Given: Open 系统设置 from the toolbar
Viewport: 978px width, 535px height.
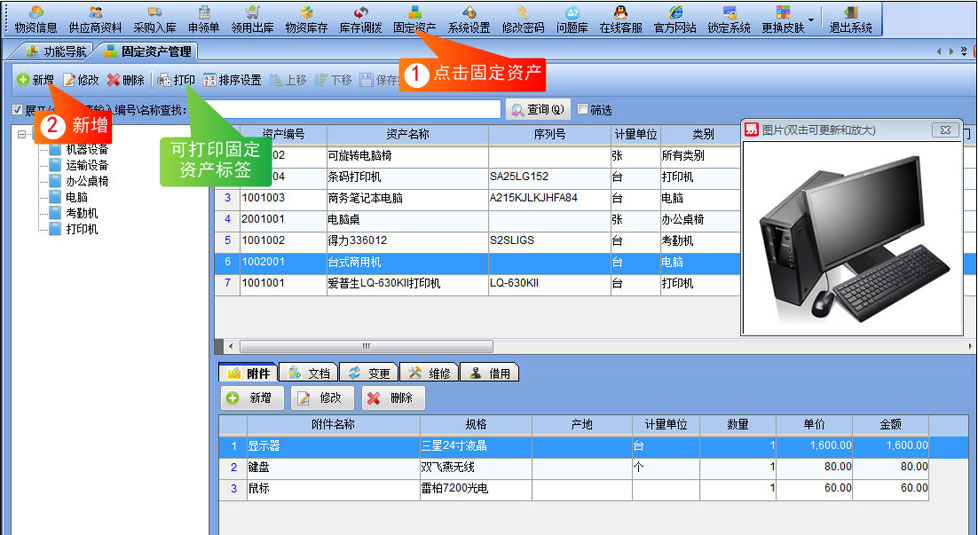Looking at the screenshot, I should (x=468, y=18).
